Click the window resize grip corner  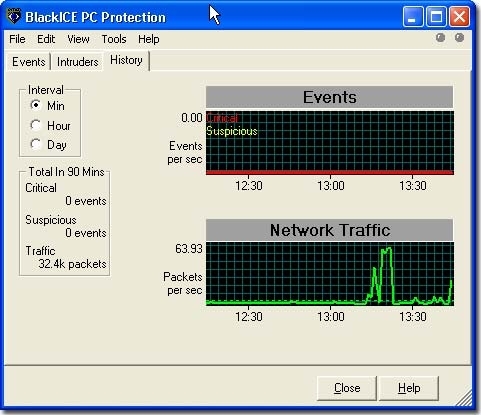coord(464,398)
